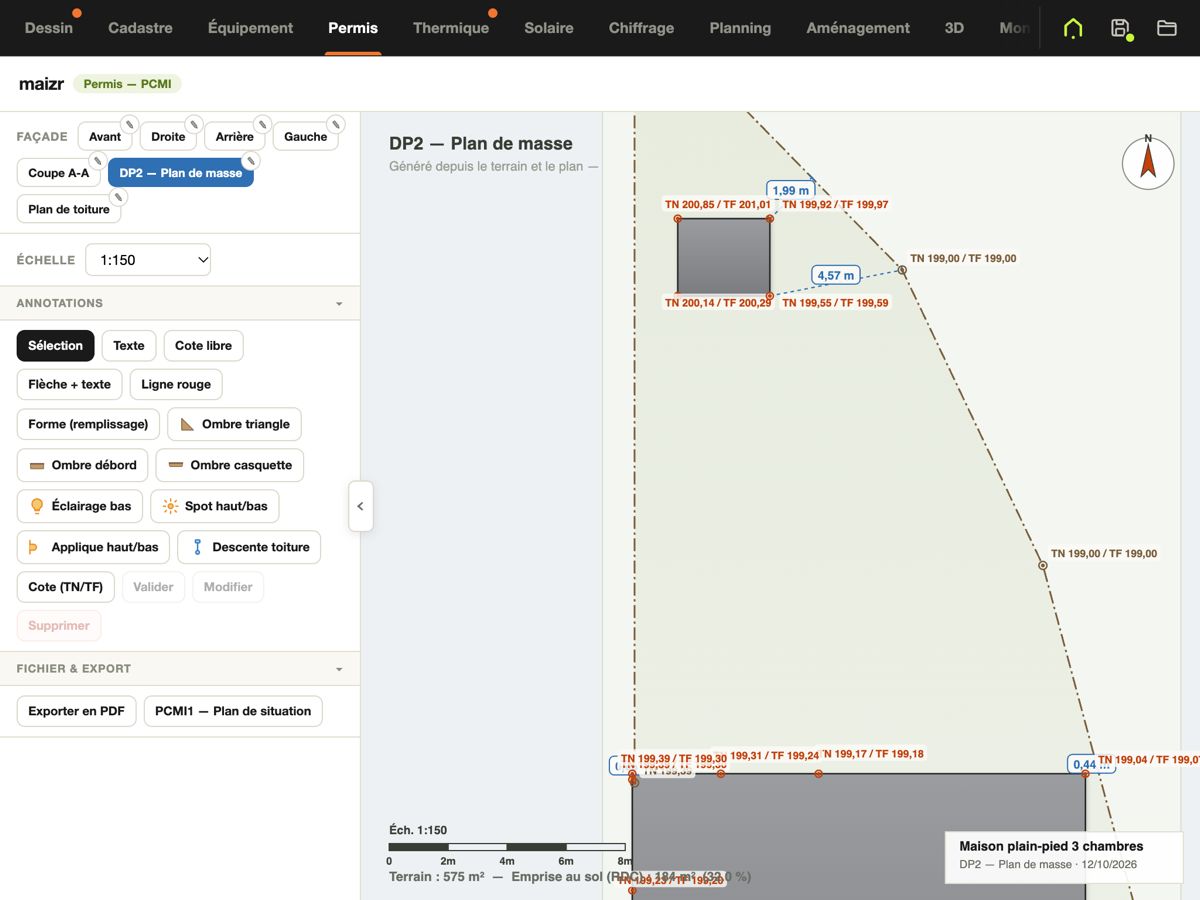Click the 4,57 m dimension label

coord(836,275)
